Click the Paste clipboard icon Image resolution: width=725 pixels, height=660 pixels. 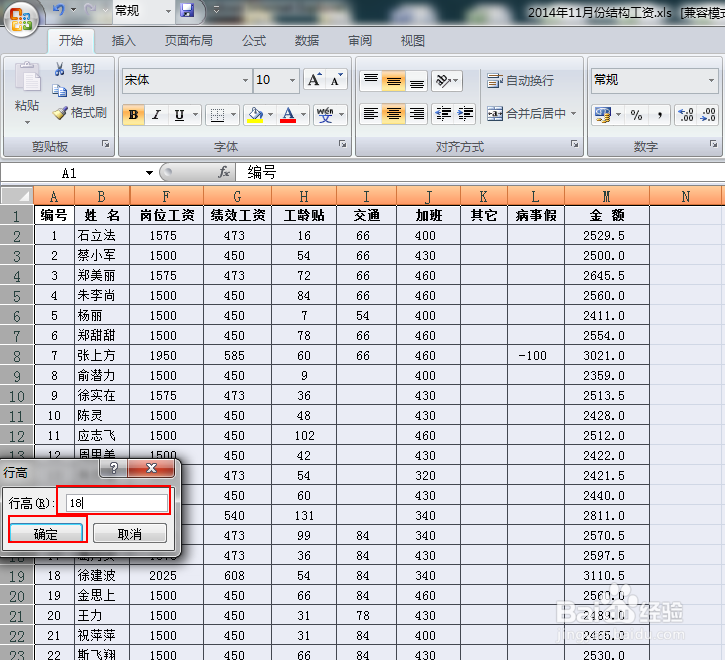(27, 76)
